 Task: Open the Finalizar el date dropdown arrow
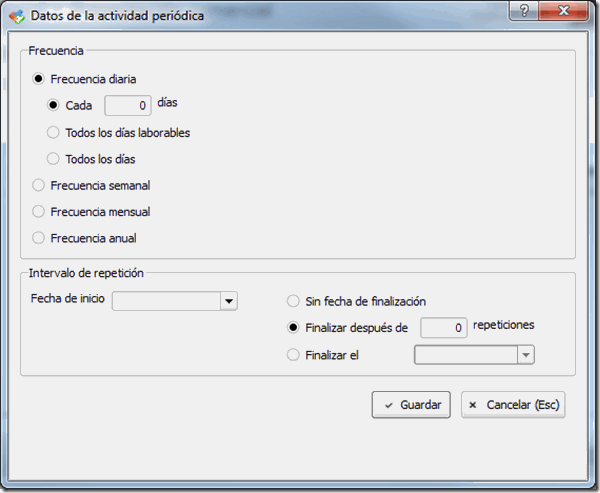tap(526, 355)
